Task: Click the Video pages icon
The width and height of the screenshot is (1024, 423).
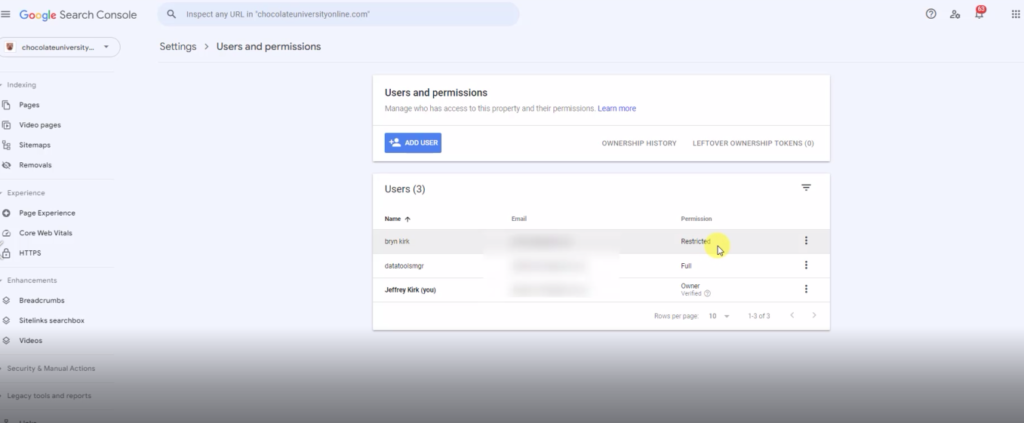Action: pos(7,125)
